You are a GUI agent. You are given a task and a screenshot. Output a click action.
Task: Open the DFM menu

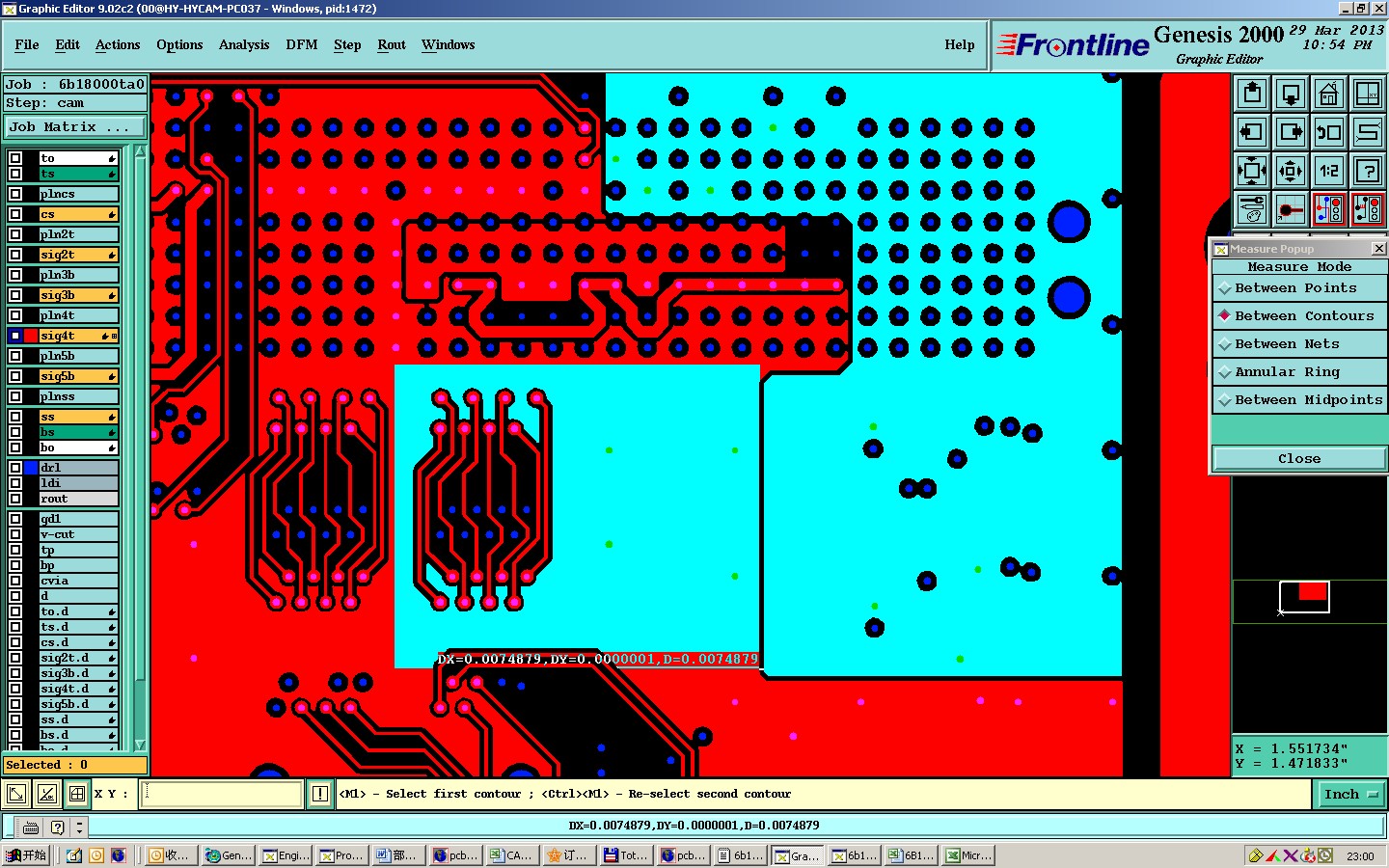[302, 45]
